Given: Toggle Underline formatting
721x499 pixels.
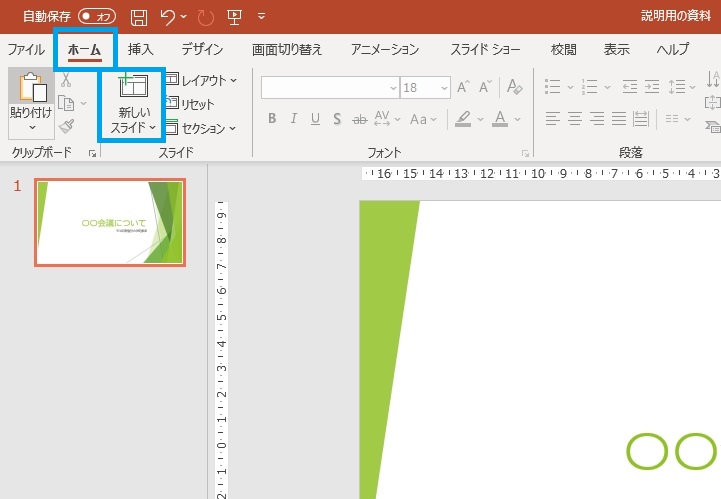Looking at the screenshot, I should coord(315,119).
